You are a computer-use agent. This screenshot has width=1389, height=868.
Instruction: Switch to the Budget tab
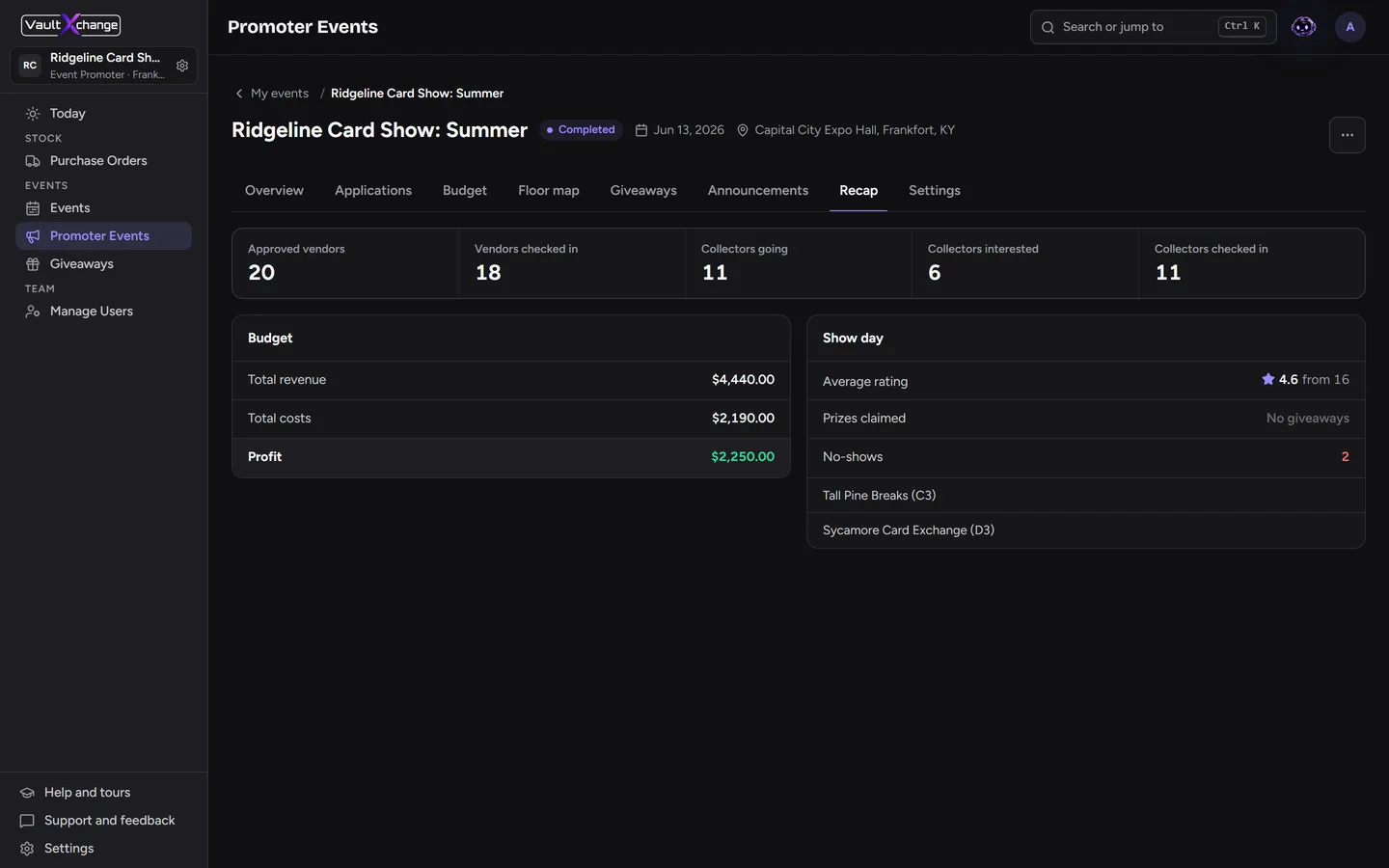coord(465,191)
